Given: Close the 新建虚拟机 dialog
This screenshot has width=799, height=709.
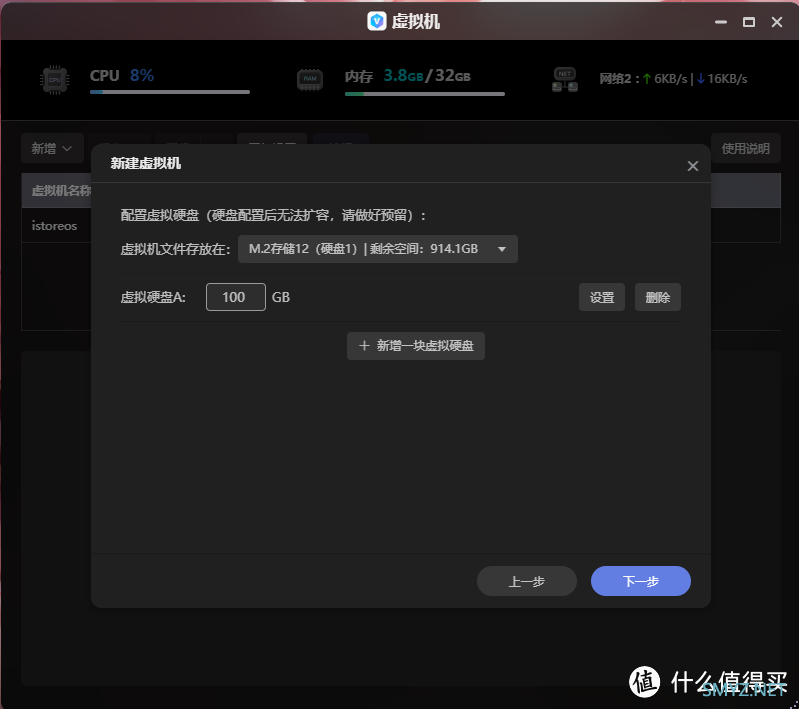Looking at the screenshot, I should pyautogui.click(x=693, y=166).
